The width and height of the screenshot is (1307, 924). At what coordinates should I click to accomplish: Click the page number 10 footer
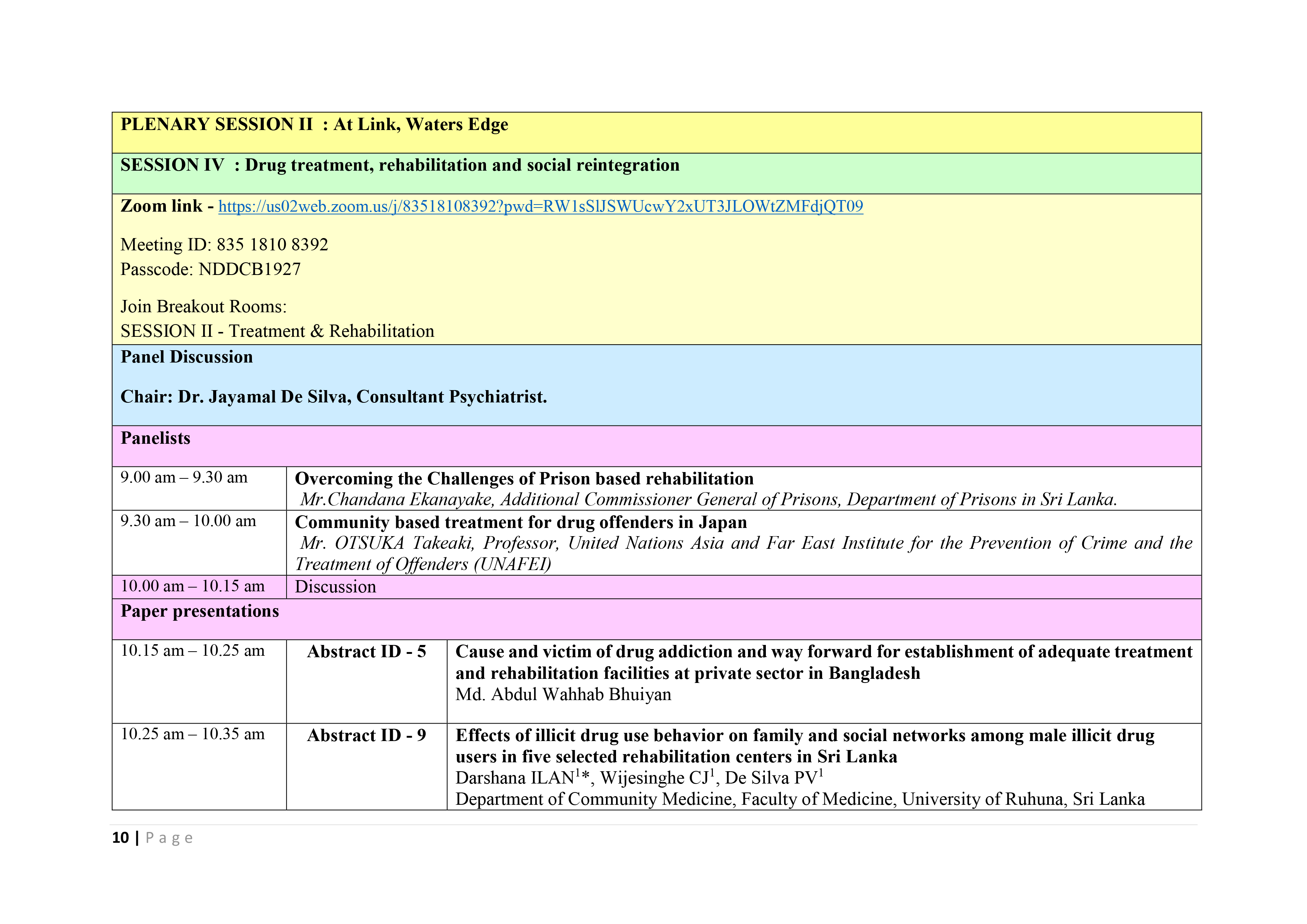[121, 838]
